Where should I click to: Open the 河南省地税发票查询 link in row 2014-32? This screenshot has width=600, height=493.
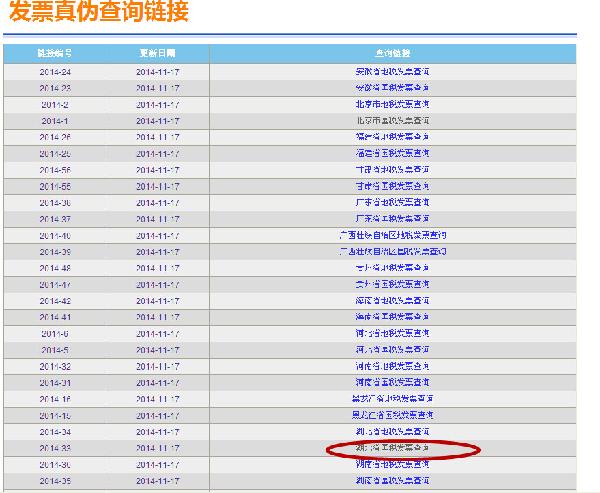[x=392, y=366]
